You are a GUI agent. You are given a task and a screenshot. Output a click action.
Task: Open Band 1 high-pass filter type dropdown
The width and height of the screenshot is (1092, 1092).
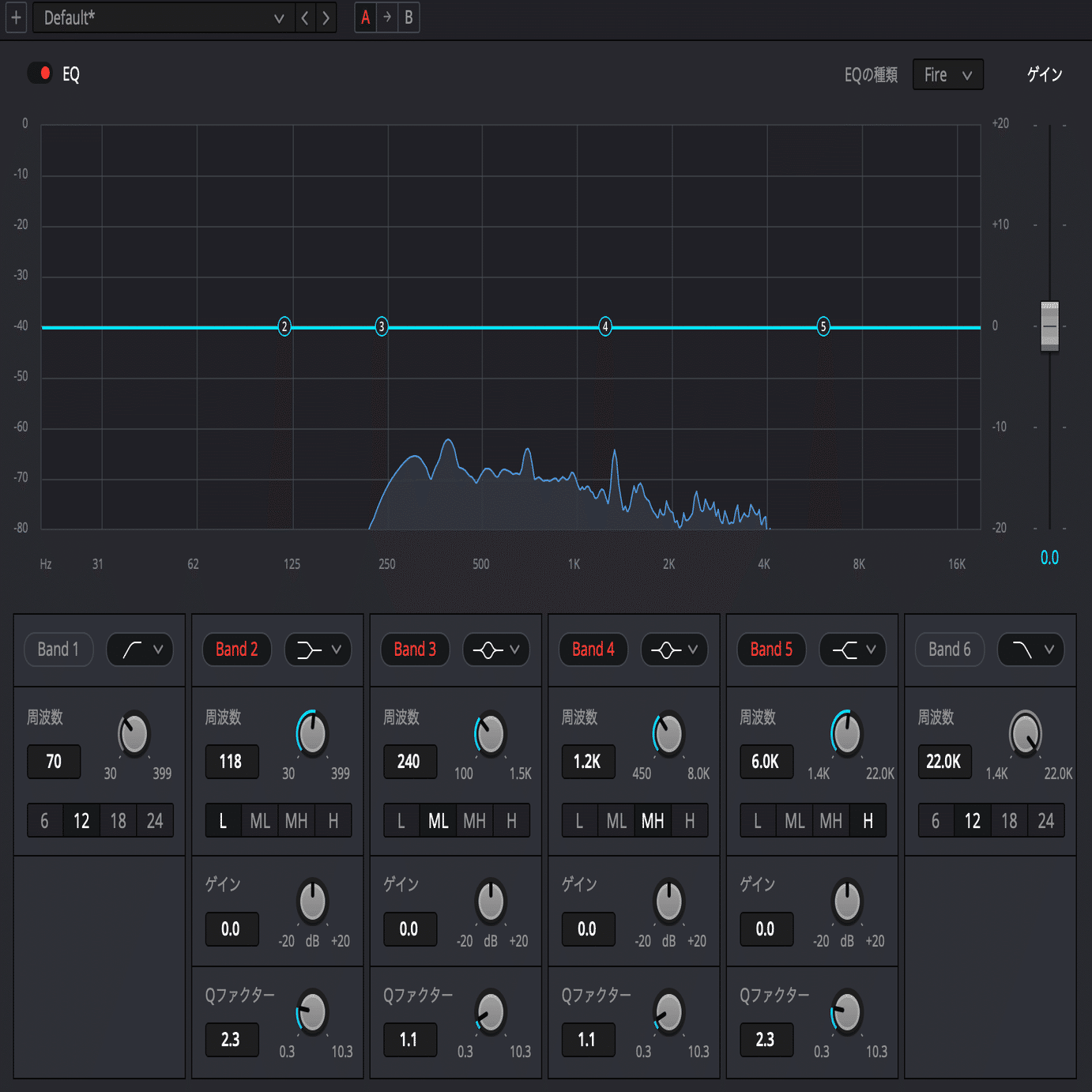click(x=140, y=650)
